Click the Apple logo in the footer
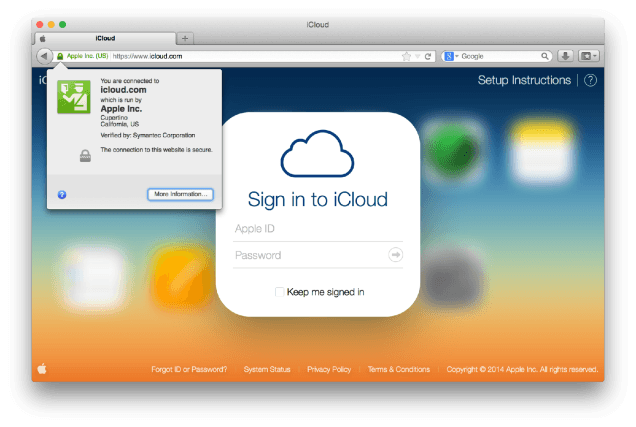 click(42, 369)
